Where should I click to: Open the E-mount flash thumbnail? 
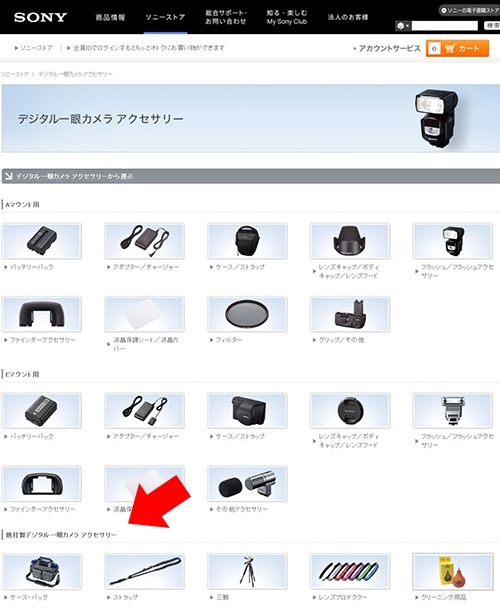point(452,410)
